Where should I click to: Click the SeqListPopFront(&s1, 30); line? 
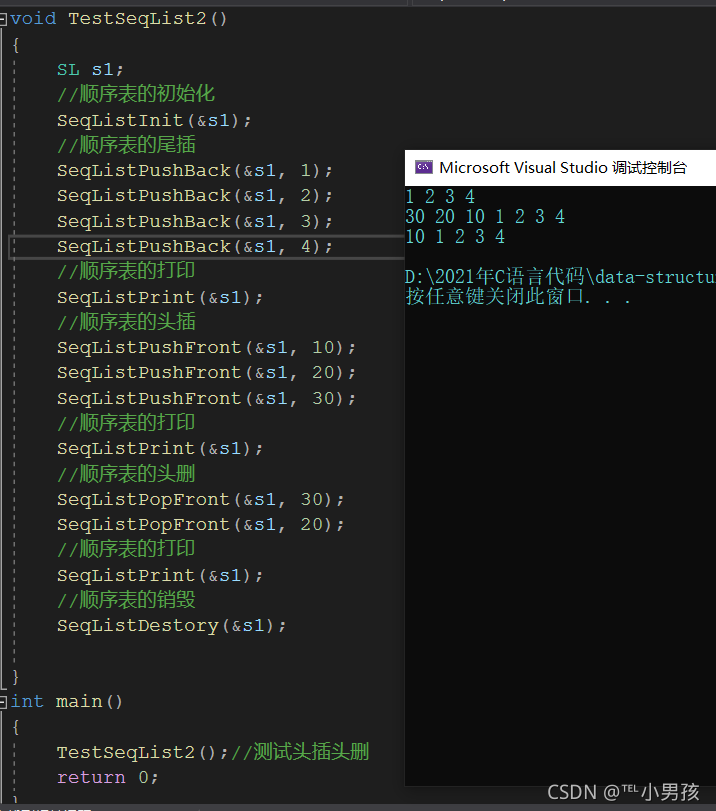tap(200, 500)
